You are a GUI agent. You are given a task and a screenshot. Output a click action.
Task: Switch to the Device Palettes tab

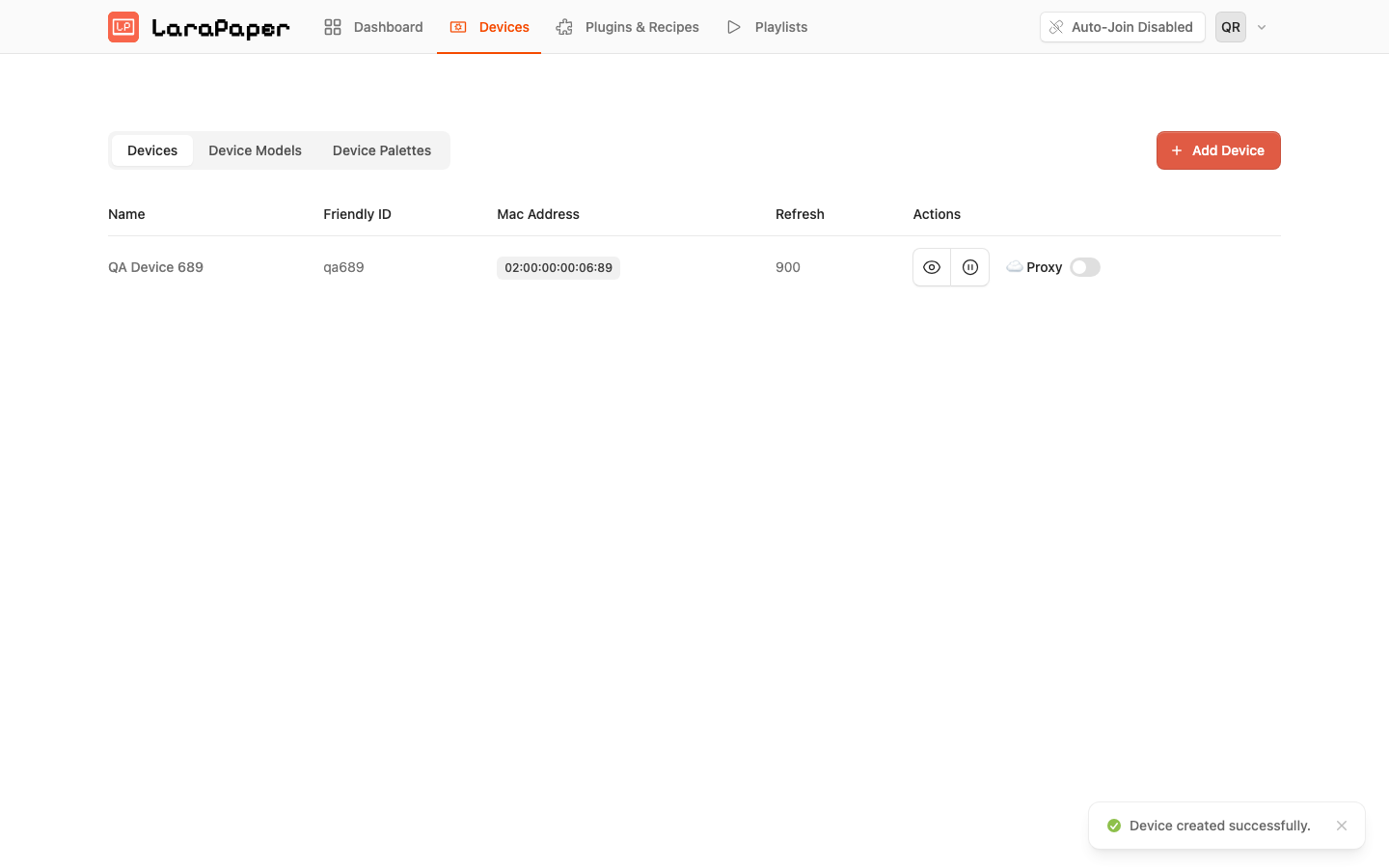coord(382,150)
